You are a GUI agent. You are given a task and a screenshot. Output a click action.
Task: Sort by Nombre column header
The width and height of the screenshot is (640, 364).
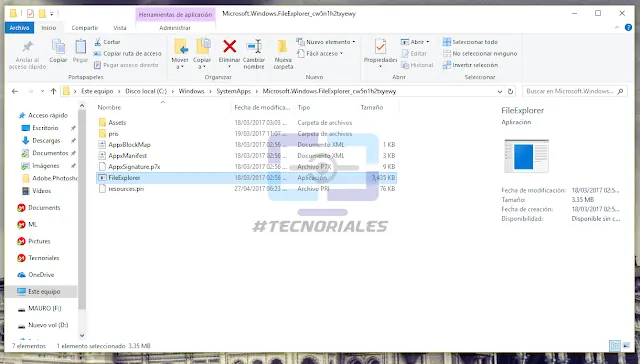(x=109, y=107)
